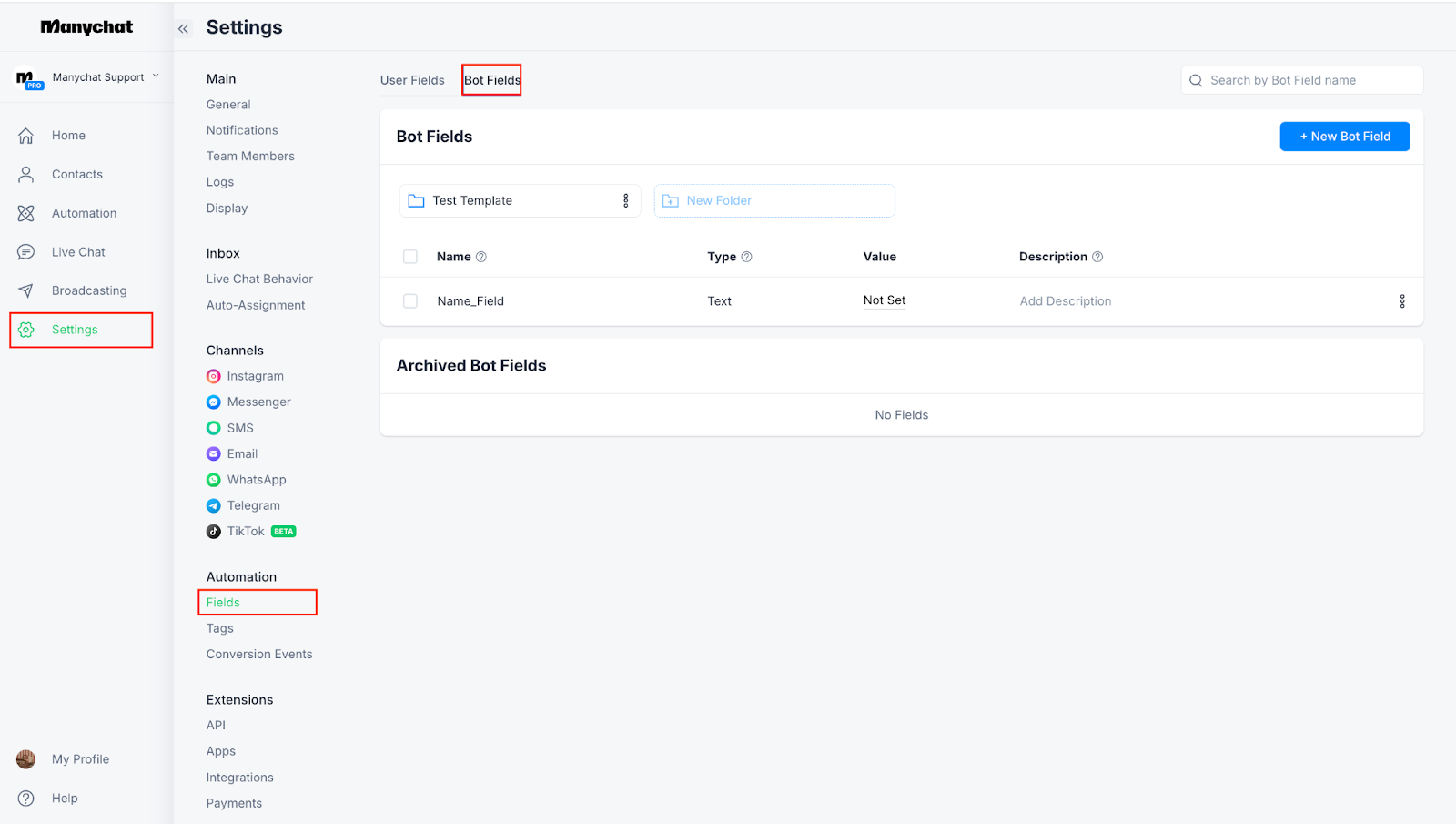Open Home via the house icon
This screenshot has height=824, width=1456.
pyautogui.click(x=26, y=136)
